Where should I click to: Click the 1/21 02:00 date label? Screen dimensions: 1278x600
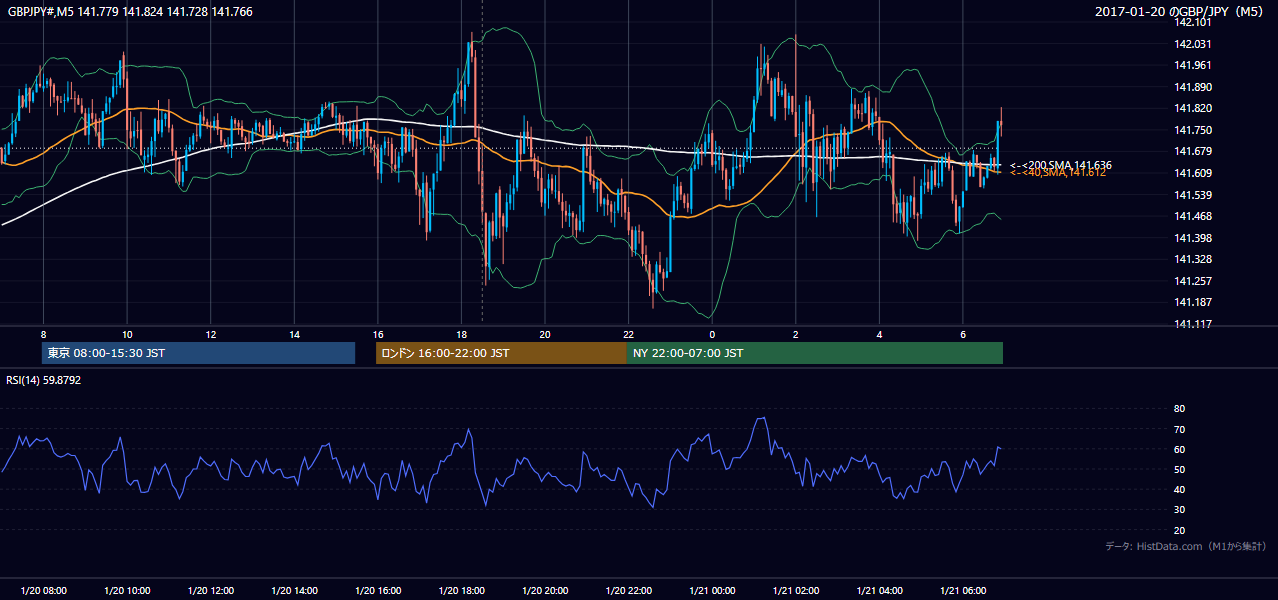coord(796,591)
